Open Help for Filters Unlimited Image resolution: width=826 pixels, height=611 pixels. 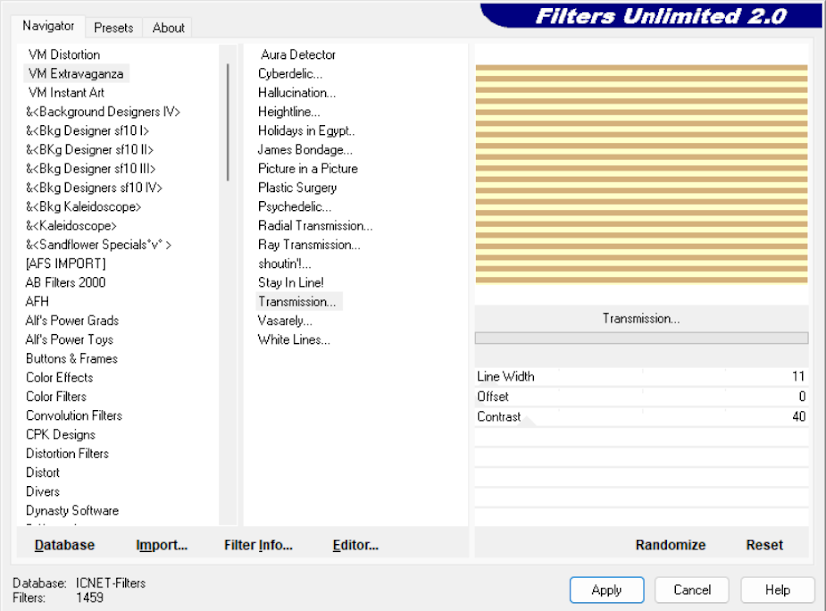tap(778, 590)
